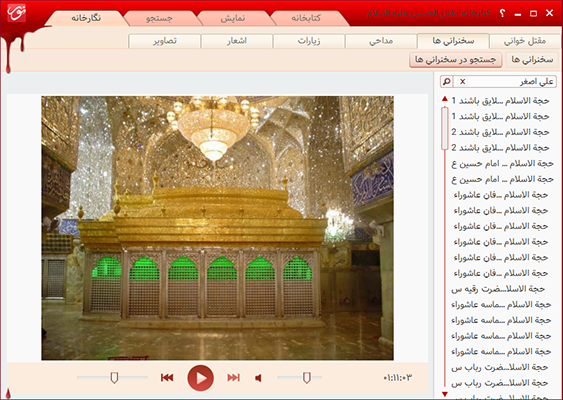Click the lecture list scrollbar thumb
The height and width of the screenshot is (400, 563).
click(445, 128)
